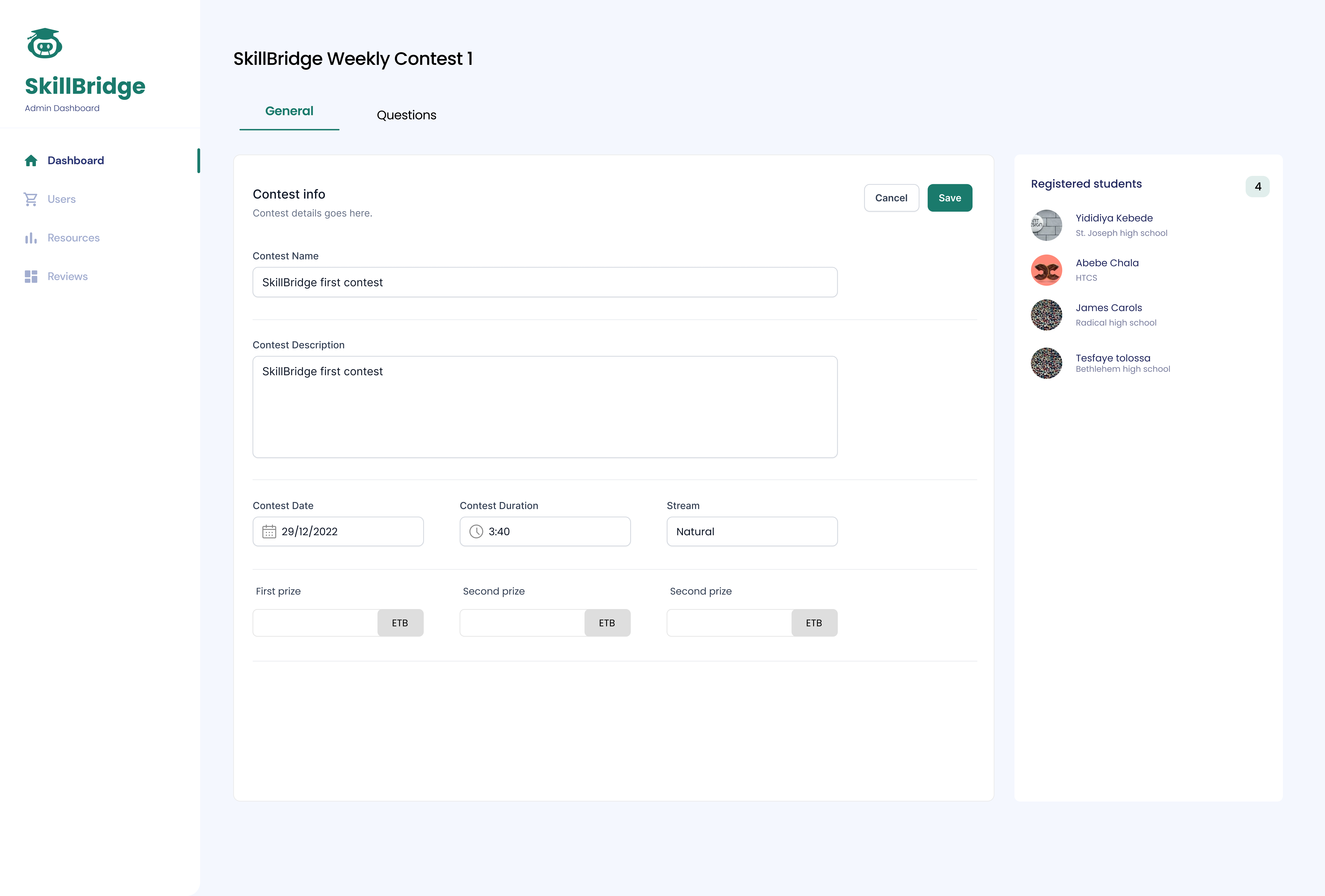Click the Admin Dashboard subtitle

pos(62,108)
